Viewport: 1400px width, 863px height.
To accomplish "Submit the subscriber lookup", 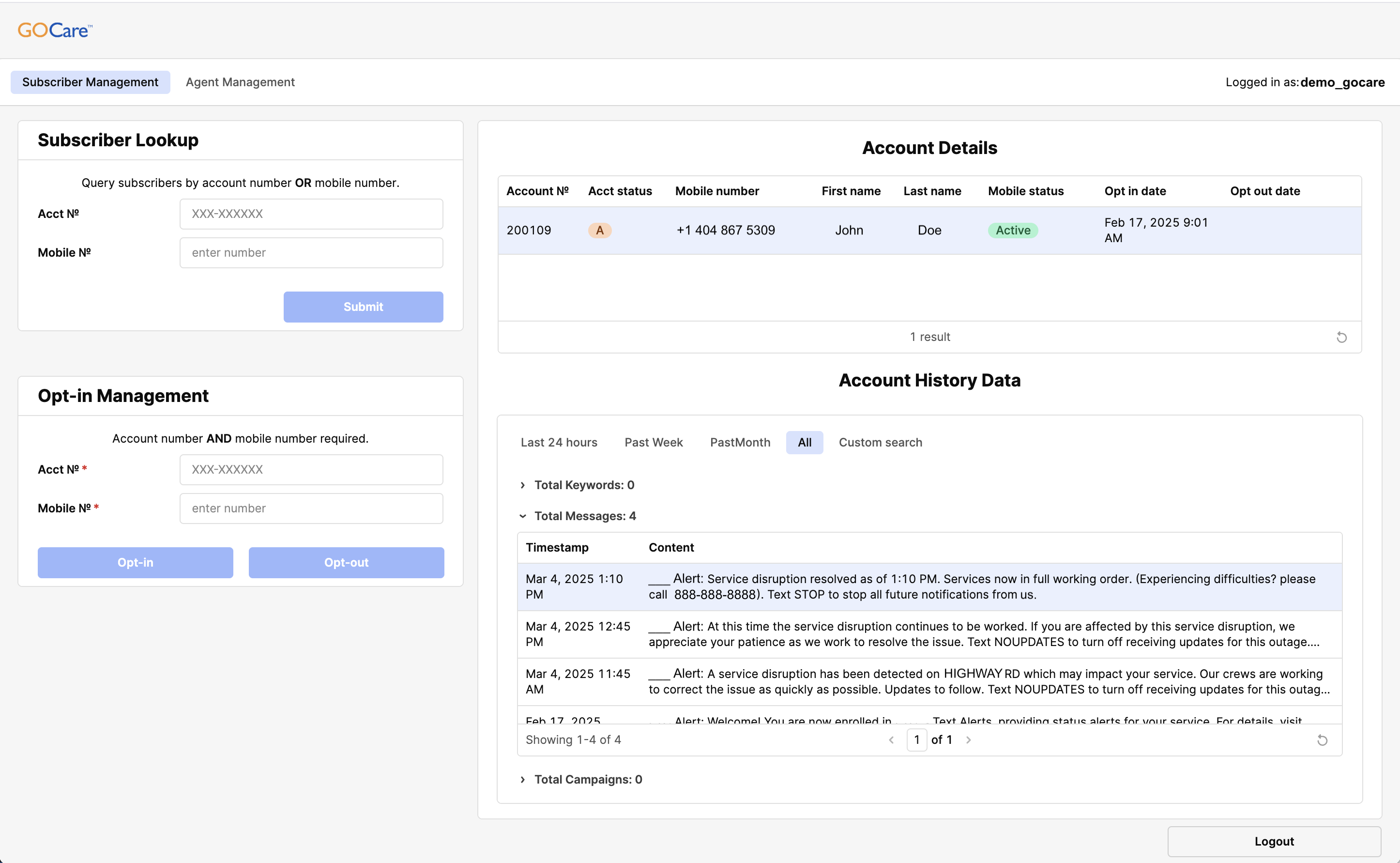I will click(x=364, y=307).
